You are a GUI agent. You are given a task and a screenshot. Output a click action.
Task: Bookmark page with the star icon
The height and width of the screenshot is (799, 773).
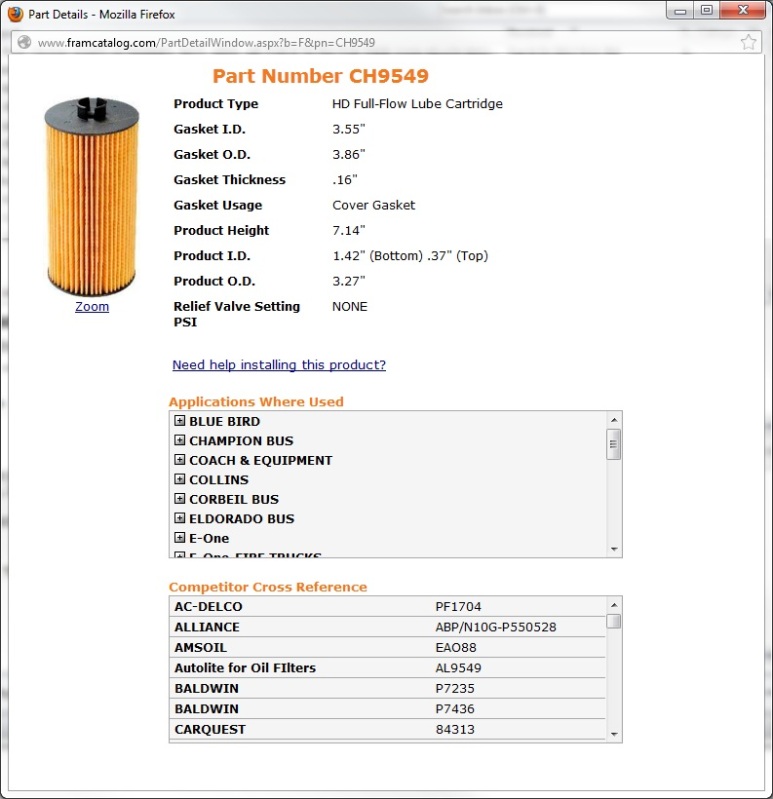[748, 42]
